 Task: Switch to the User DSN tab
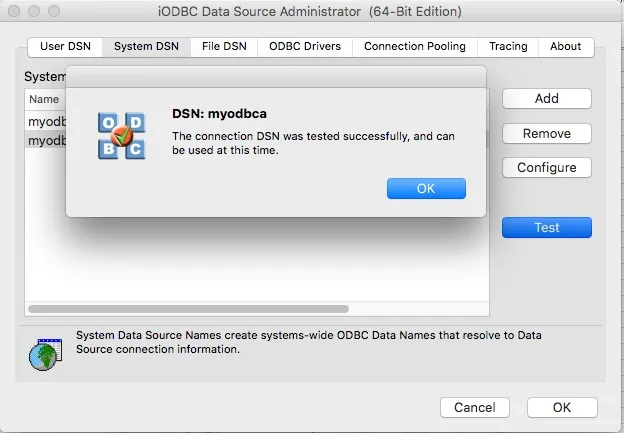[64, 46]
